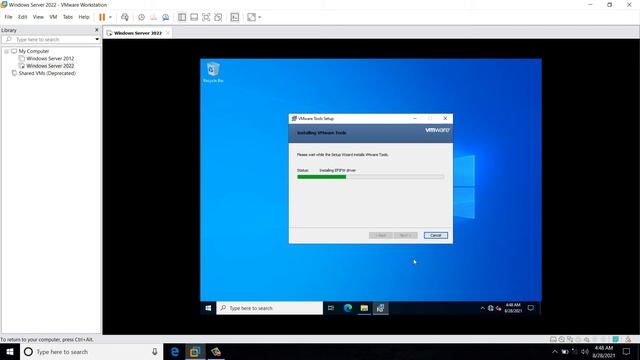Select the Recycle Bin on guest desktop
The image size is (640, 360).
(213, 73)
